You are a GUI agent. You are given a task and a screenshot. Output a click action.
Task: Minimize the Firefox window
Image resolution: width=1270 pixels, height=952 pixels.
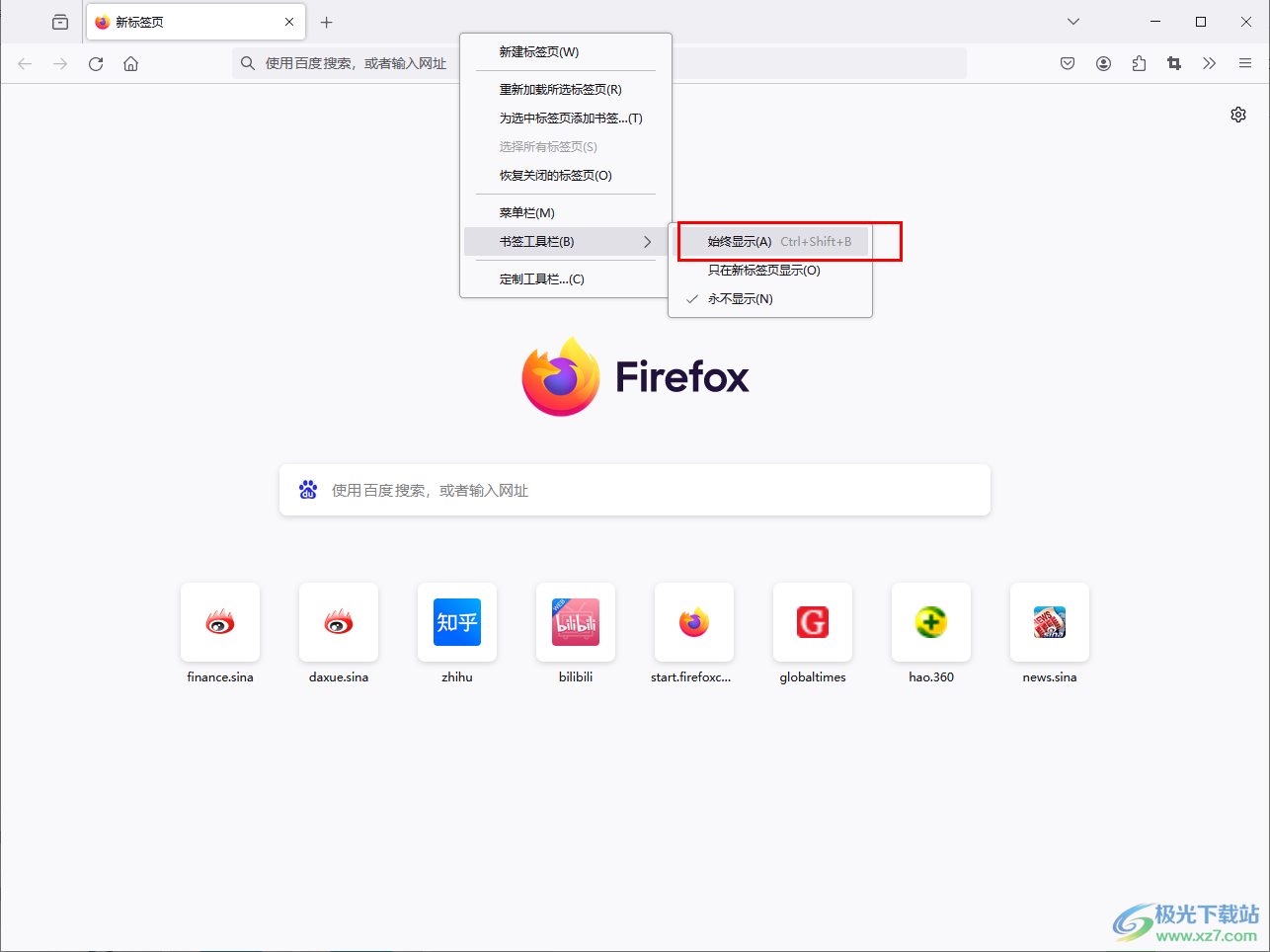click(1155, 22)
